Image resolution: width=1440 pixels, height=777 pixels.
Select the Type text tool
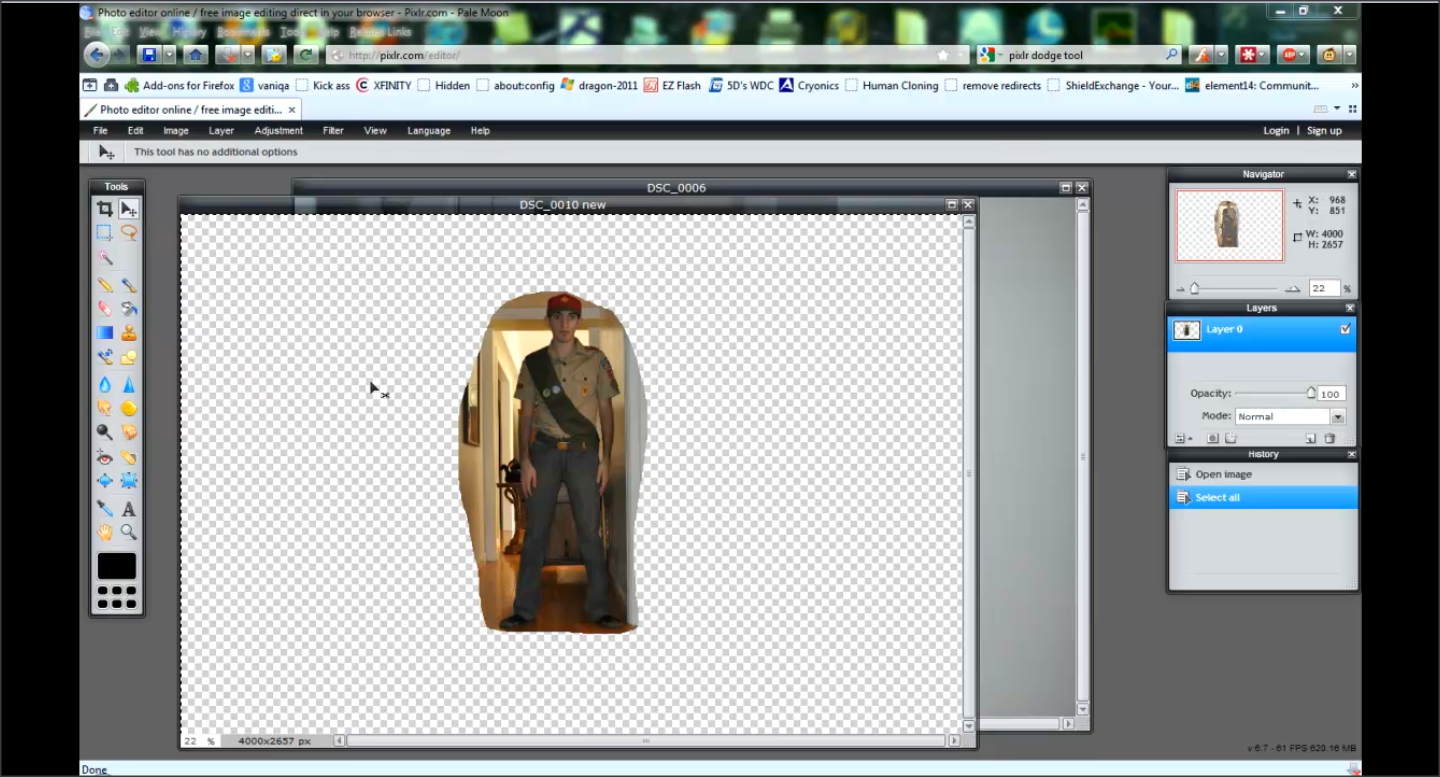tap(129, 508)
